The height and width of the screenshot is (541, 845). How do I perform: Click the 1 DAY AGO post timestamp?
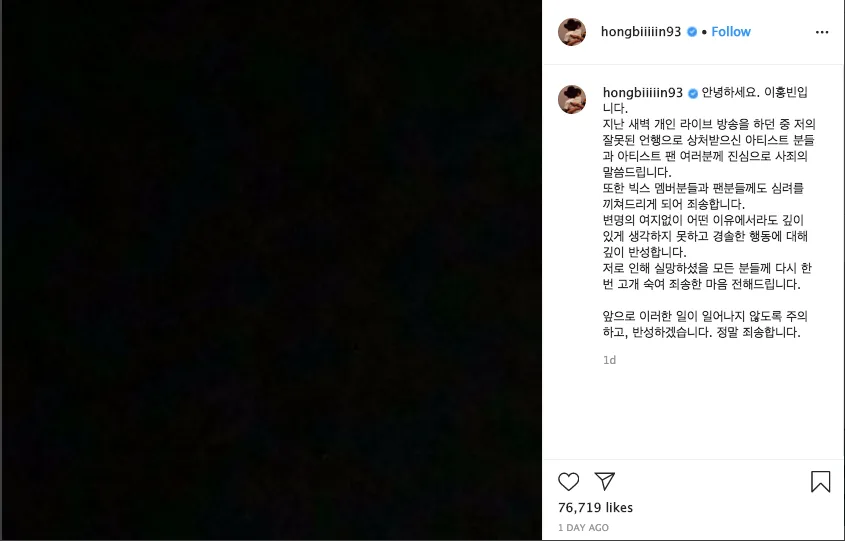coord(584,528)
